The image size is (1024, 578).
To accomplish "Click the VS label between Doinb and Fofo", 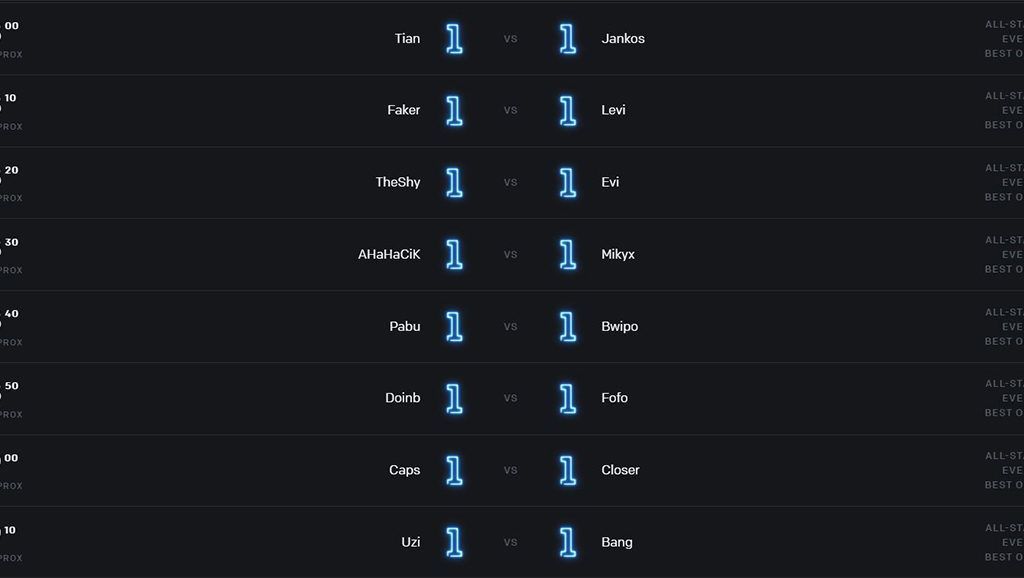I will 511,398.
